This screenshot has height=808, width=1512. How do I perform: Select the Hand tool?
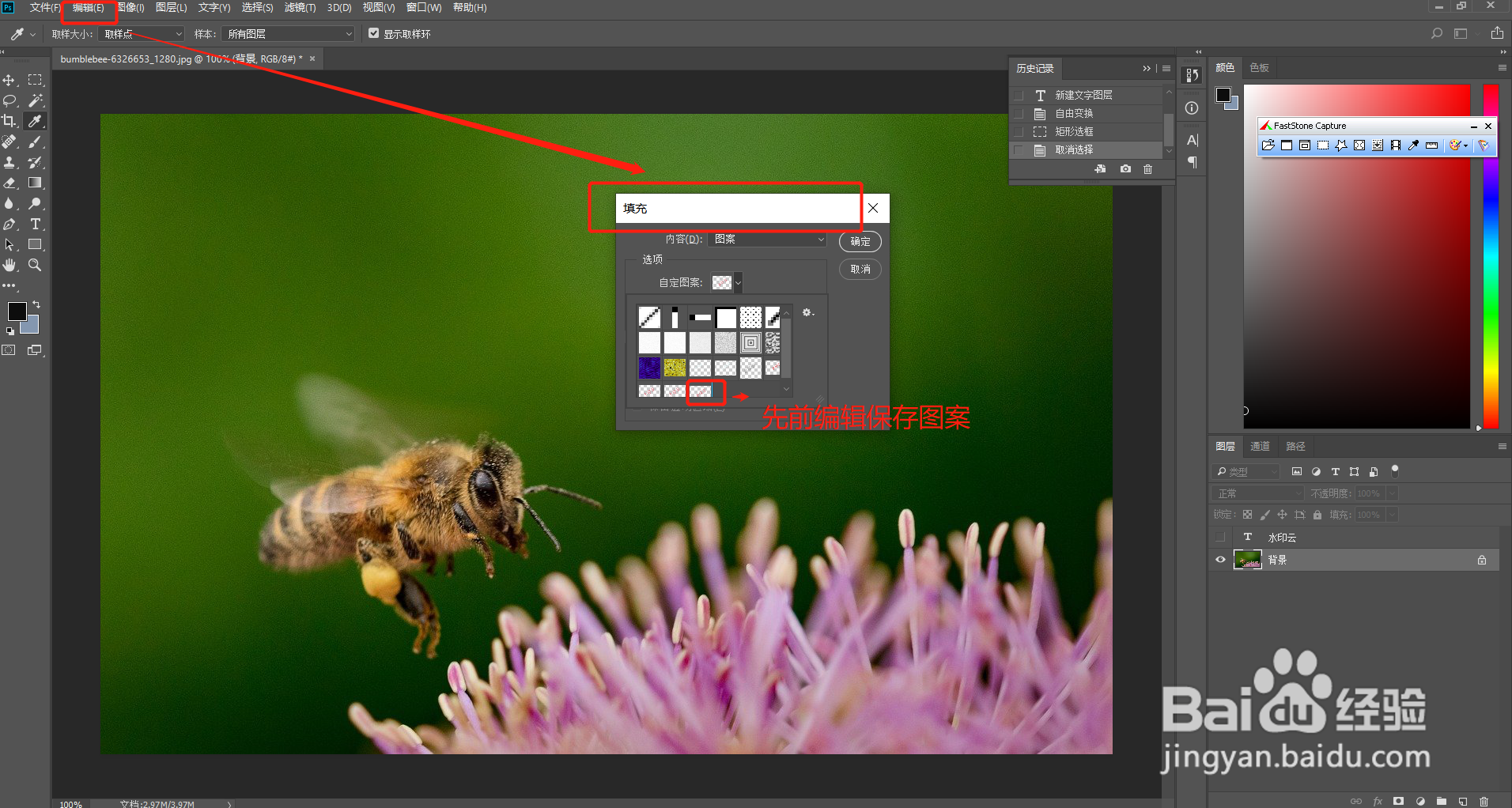pyautogui.click(x=9, y=266)
